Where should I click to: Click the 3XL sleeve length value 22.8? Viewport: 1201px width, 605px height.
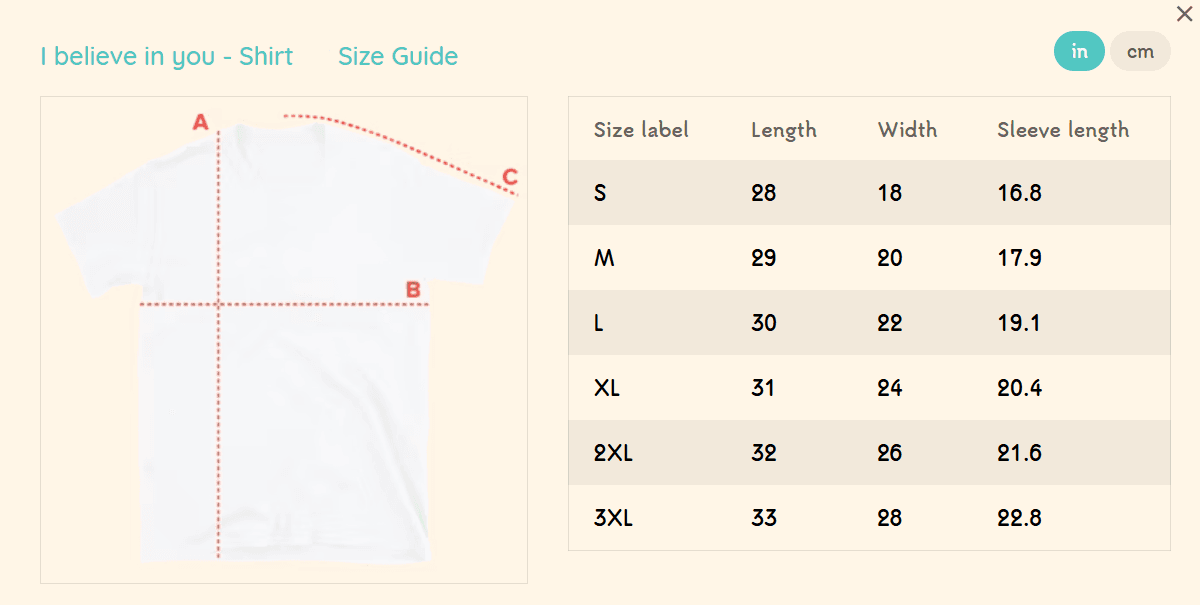[1020, 518]
